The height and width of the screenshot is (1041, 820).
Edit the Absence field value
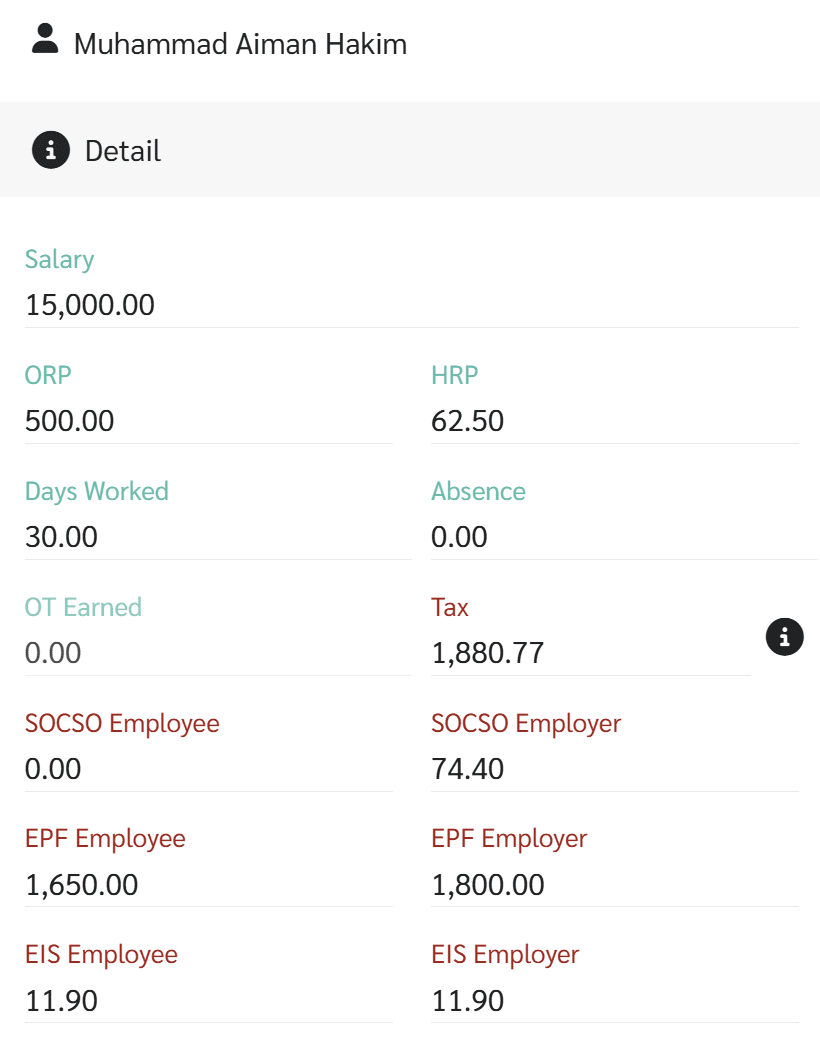624,537
